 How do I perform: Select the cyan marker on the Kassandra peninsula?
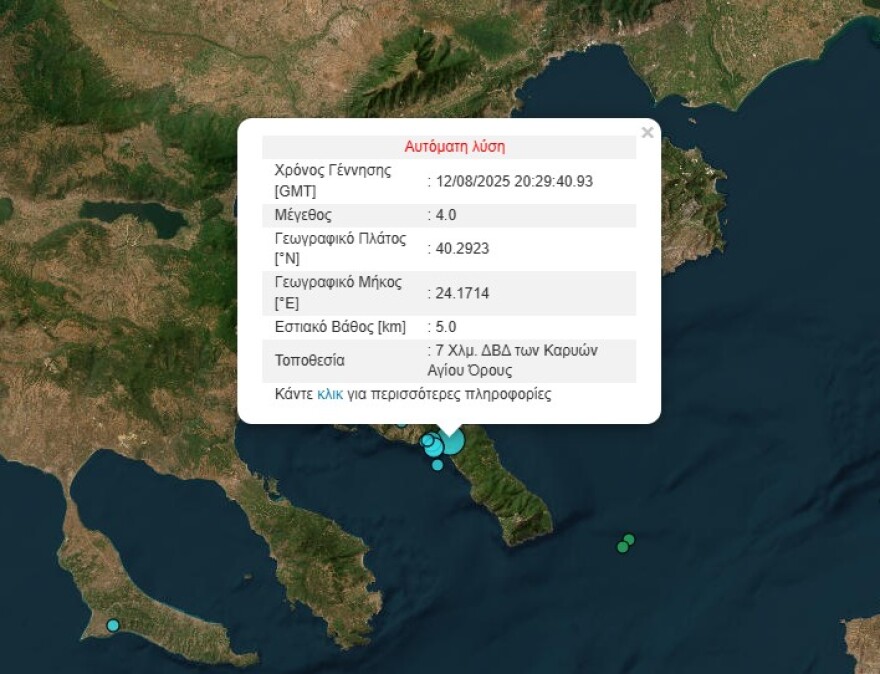tap(113, 625)
